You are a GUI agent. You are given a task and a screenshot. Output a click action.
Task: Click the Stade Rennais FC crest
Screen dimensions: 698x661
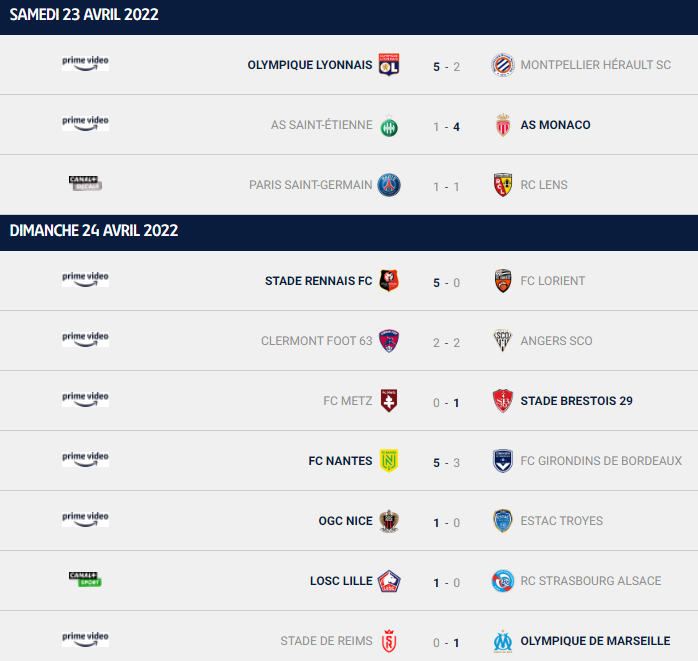pos(389,281)
